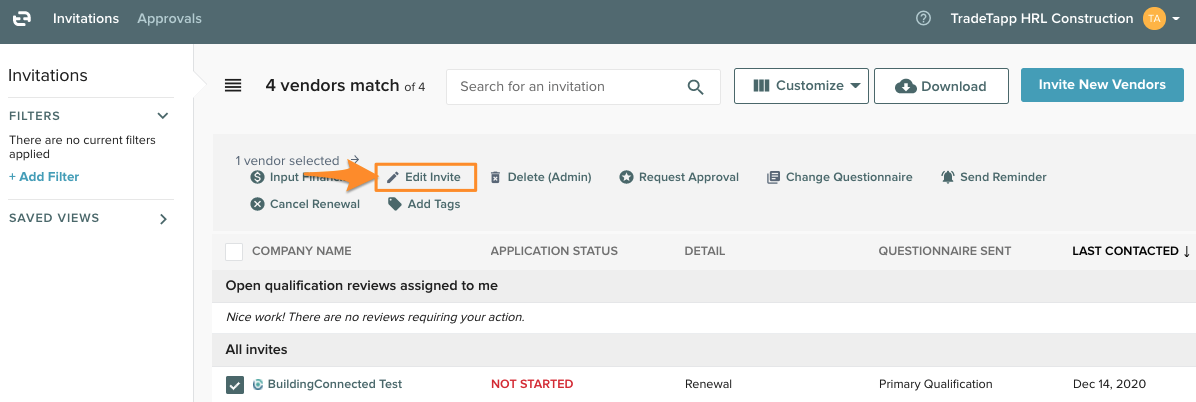Click the TradeTapp logo icon
The height and width of the screenshot is (402, 1196).
tap(21, 19)
